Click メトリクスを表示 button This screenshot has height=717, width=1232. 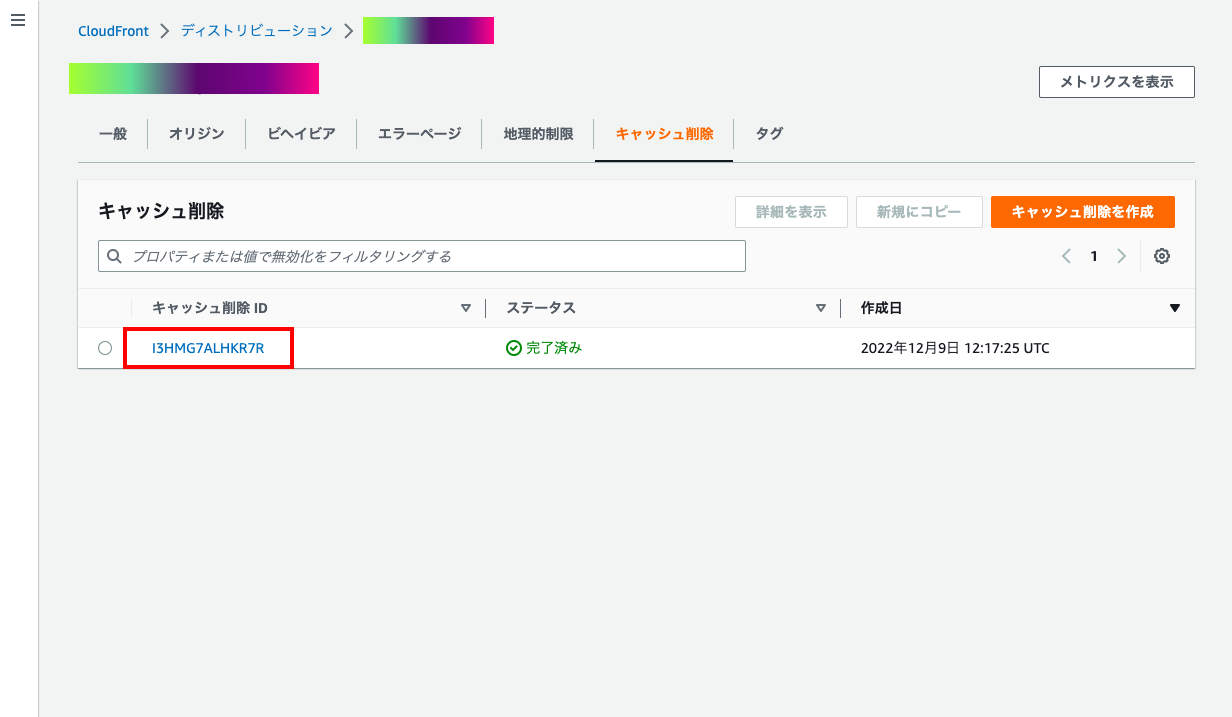1116,82
